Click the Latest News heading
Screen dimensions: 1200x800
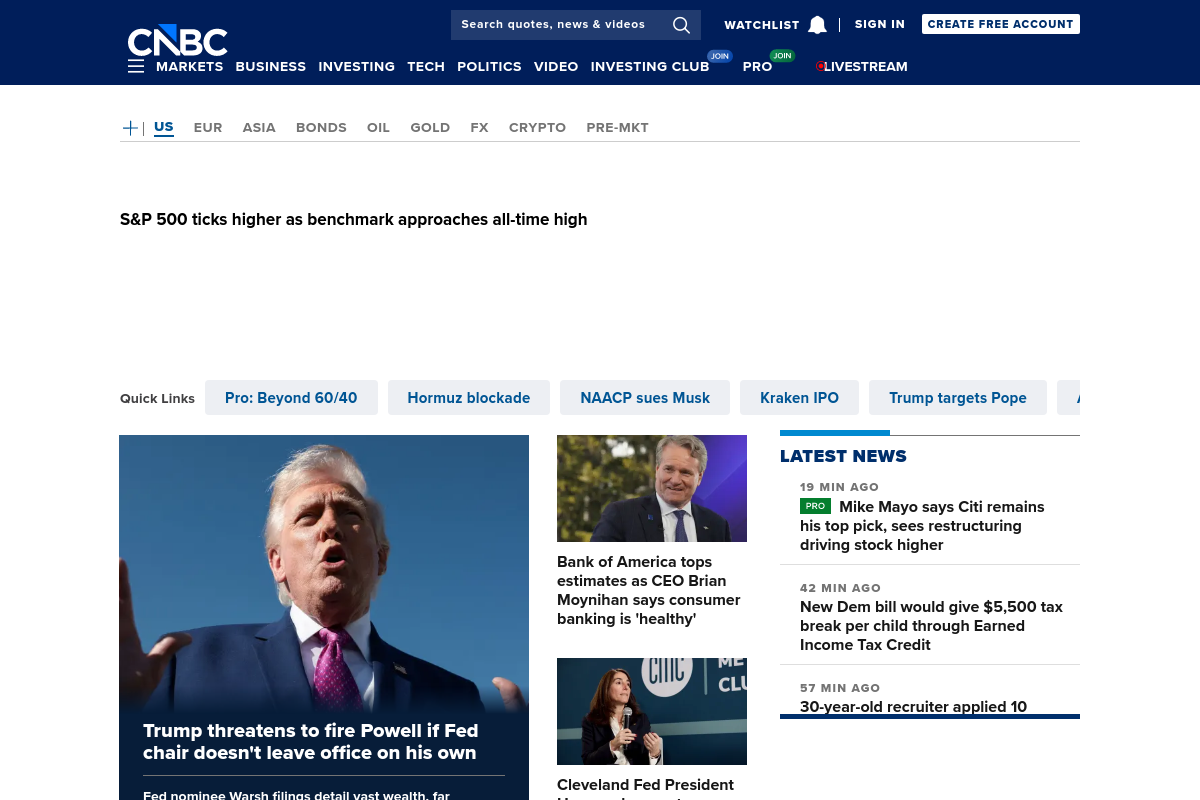click(x=843, y=456)
